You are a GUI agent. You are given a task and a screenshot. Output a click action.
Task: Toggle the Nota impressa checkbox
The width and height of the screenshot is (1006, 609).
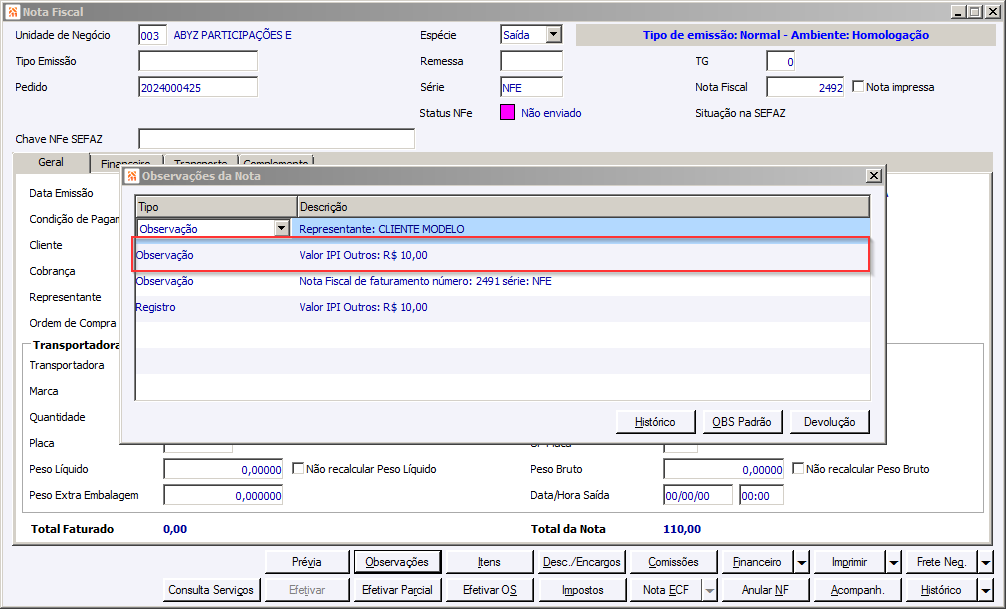(858, 87)
